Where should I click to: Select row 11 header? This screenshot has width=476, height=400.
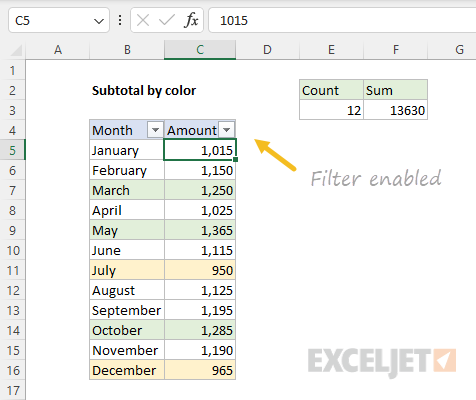tap(13, 270)
